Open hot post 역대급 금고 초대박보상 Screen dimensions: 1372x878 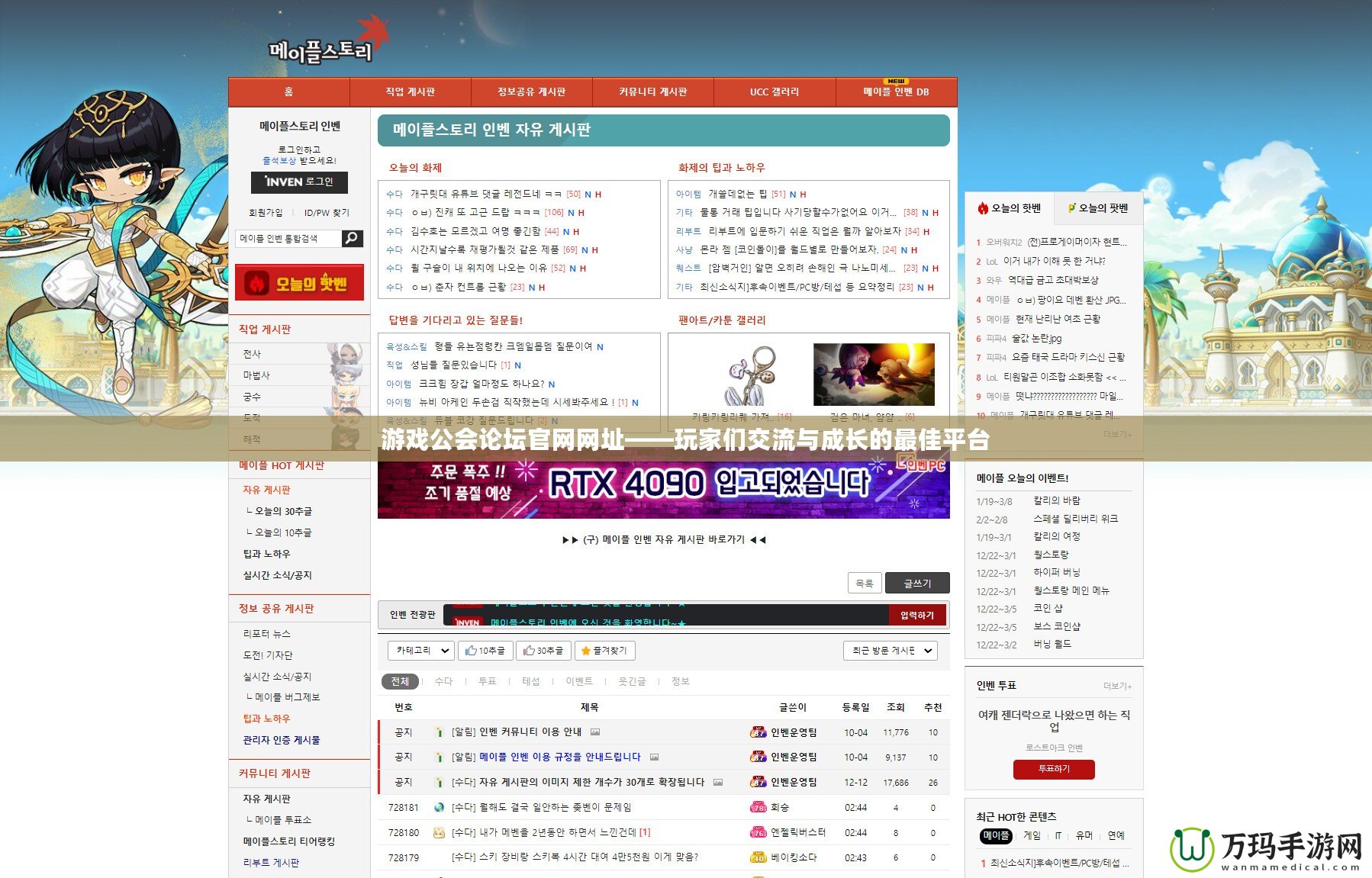tap(1053, 280)
